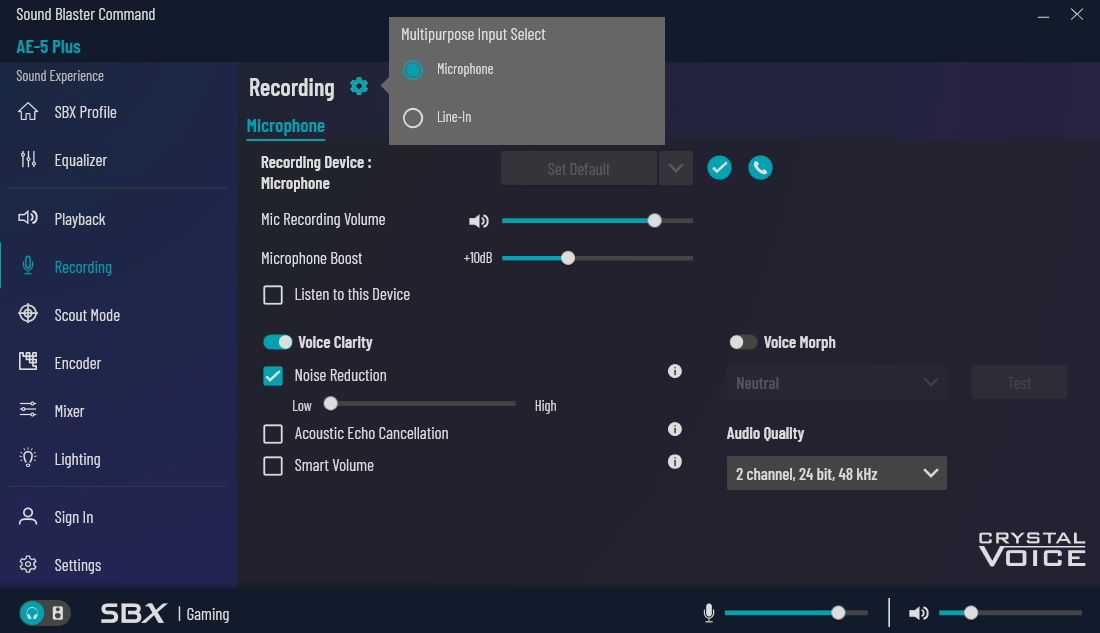
Task: Open the Lighting page
Action: pos(77,459)
